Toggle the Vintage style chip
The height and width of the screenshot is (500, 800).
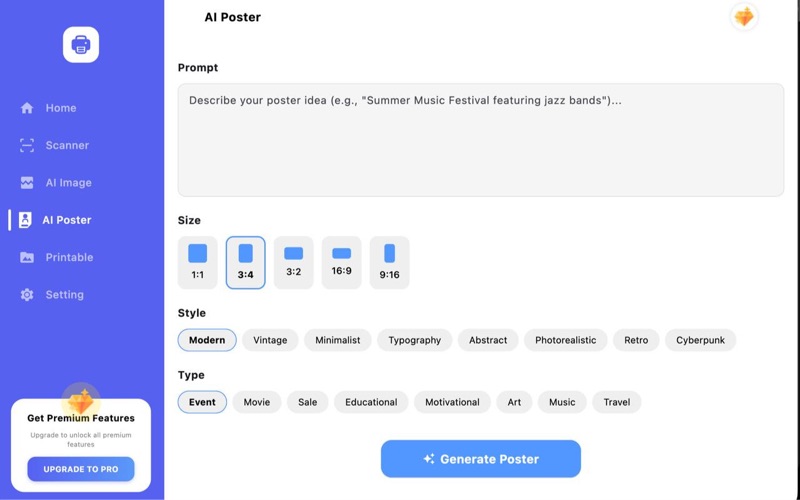click(270, 340)
